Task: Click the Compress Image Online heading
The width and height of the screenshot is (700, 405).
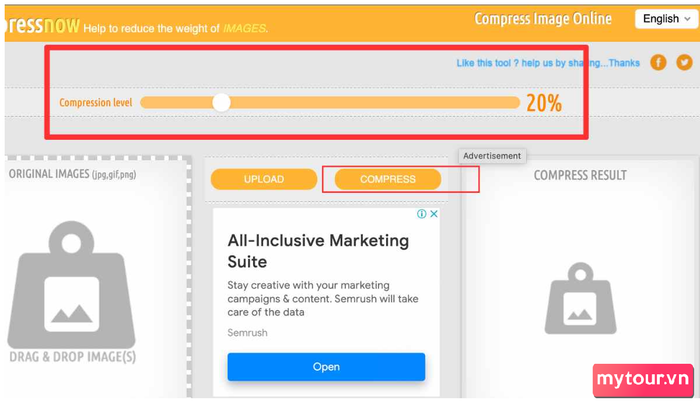Action: point(543,19)
